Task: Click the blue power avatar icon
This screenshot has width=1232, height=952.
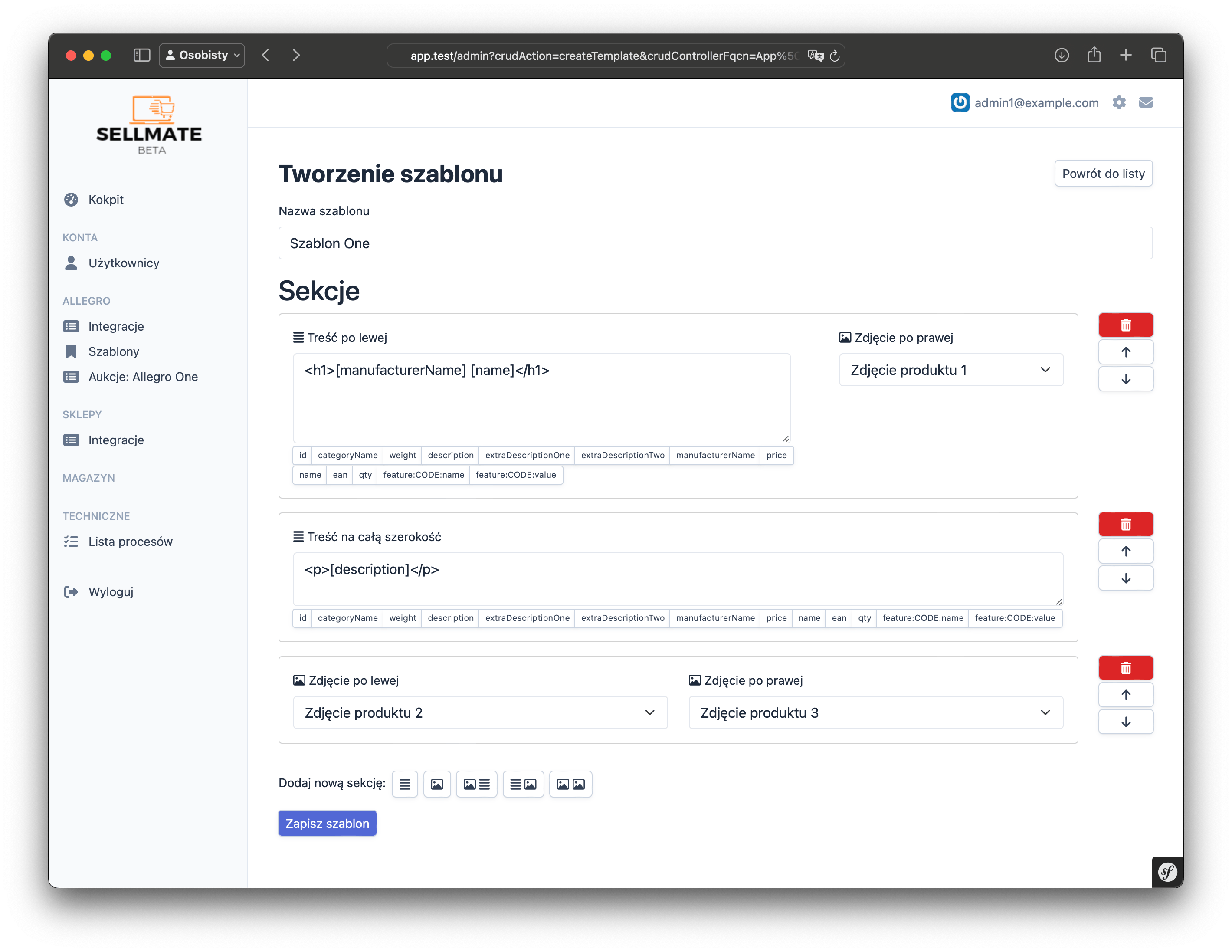Action: click(960, 103)
